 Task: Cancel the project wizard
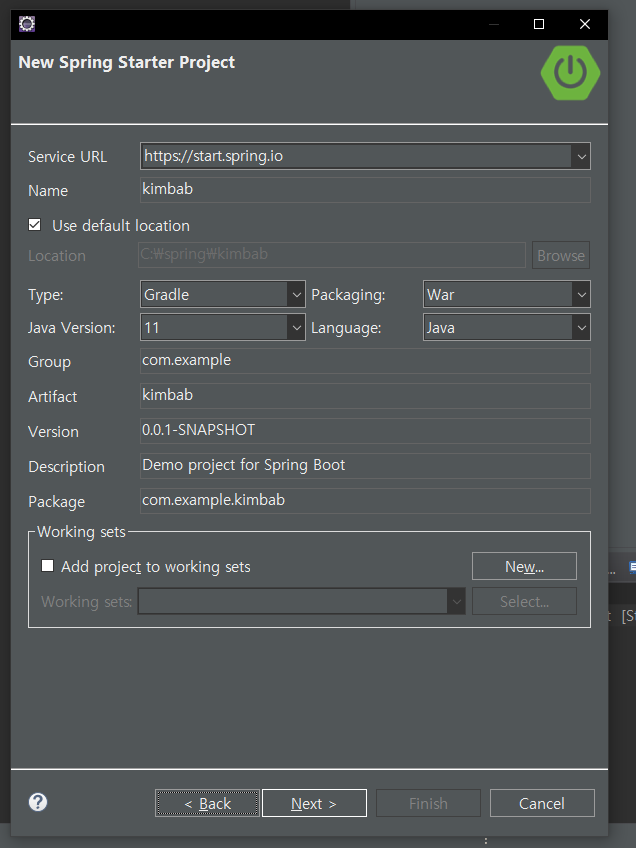[x=542, y=803]
